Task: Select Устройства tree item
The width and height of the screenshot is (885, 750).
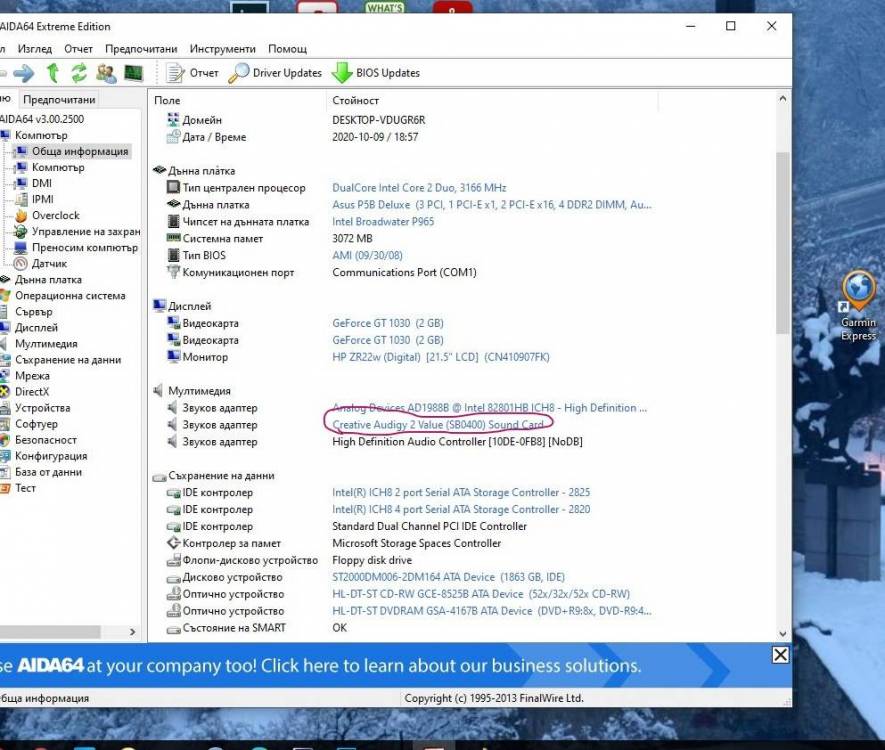Action: [43, 408]
